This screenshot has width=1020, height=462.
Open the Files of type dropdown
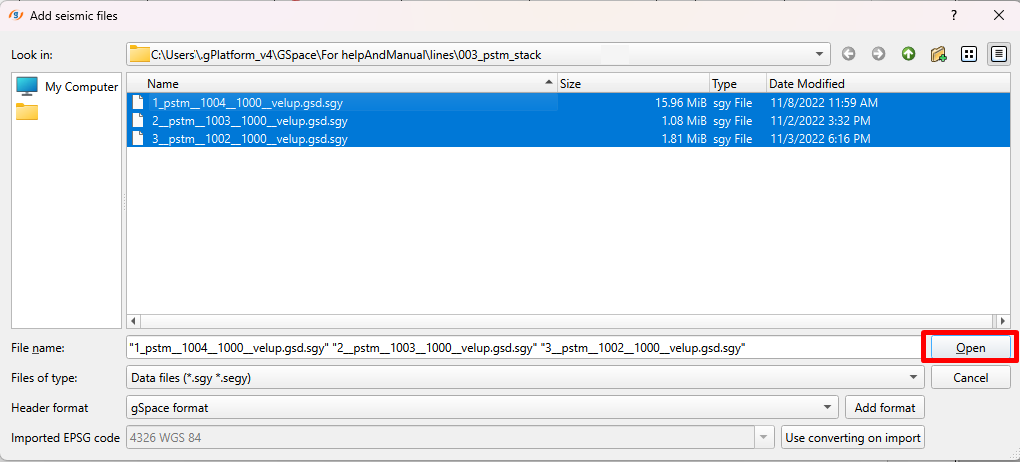914,377
